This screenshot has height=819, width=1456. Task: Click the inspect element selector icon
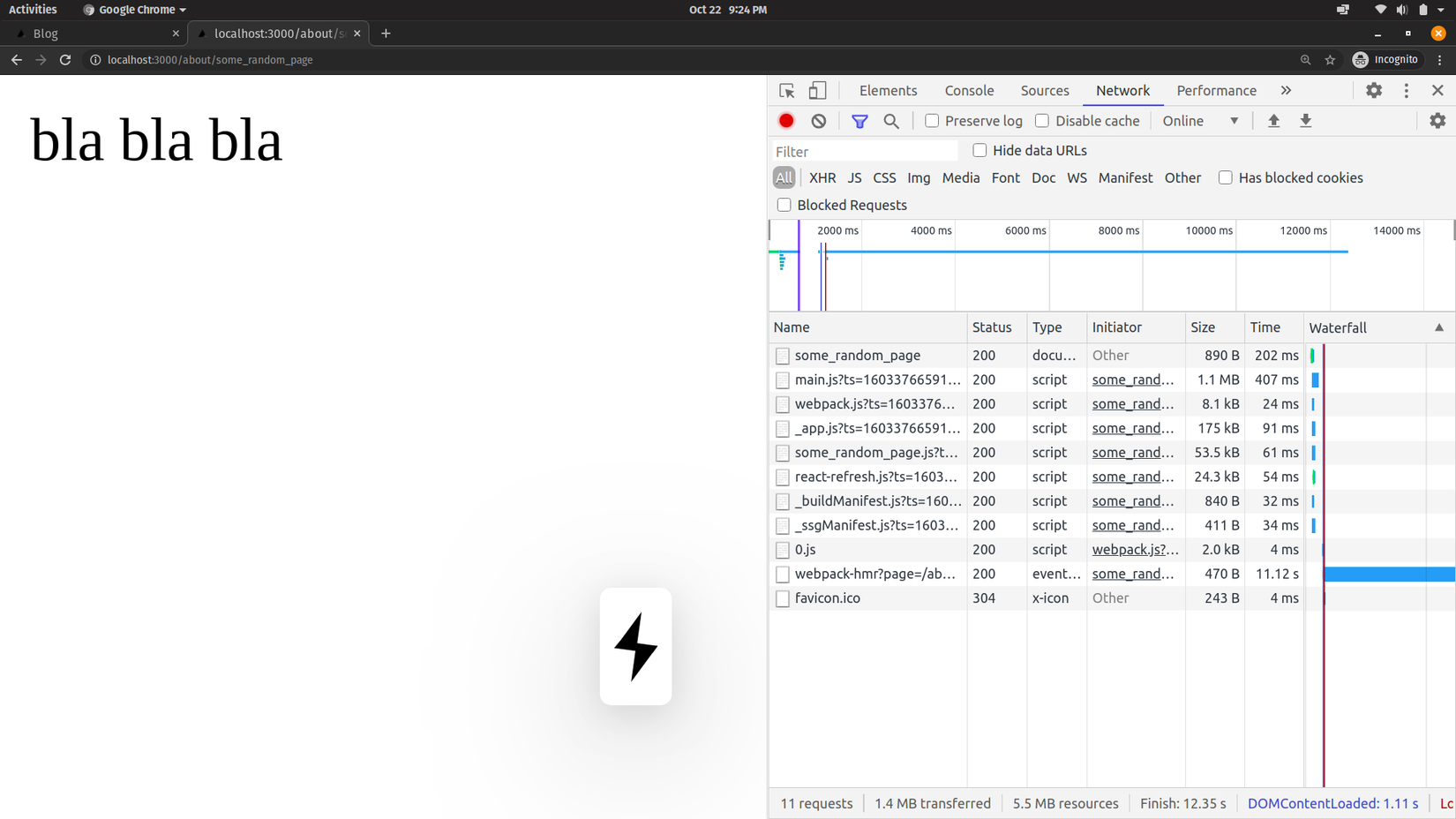(787, 91)
